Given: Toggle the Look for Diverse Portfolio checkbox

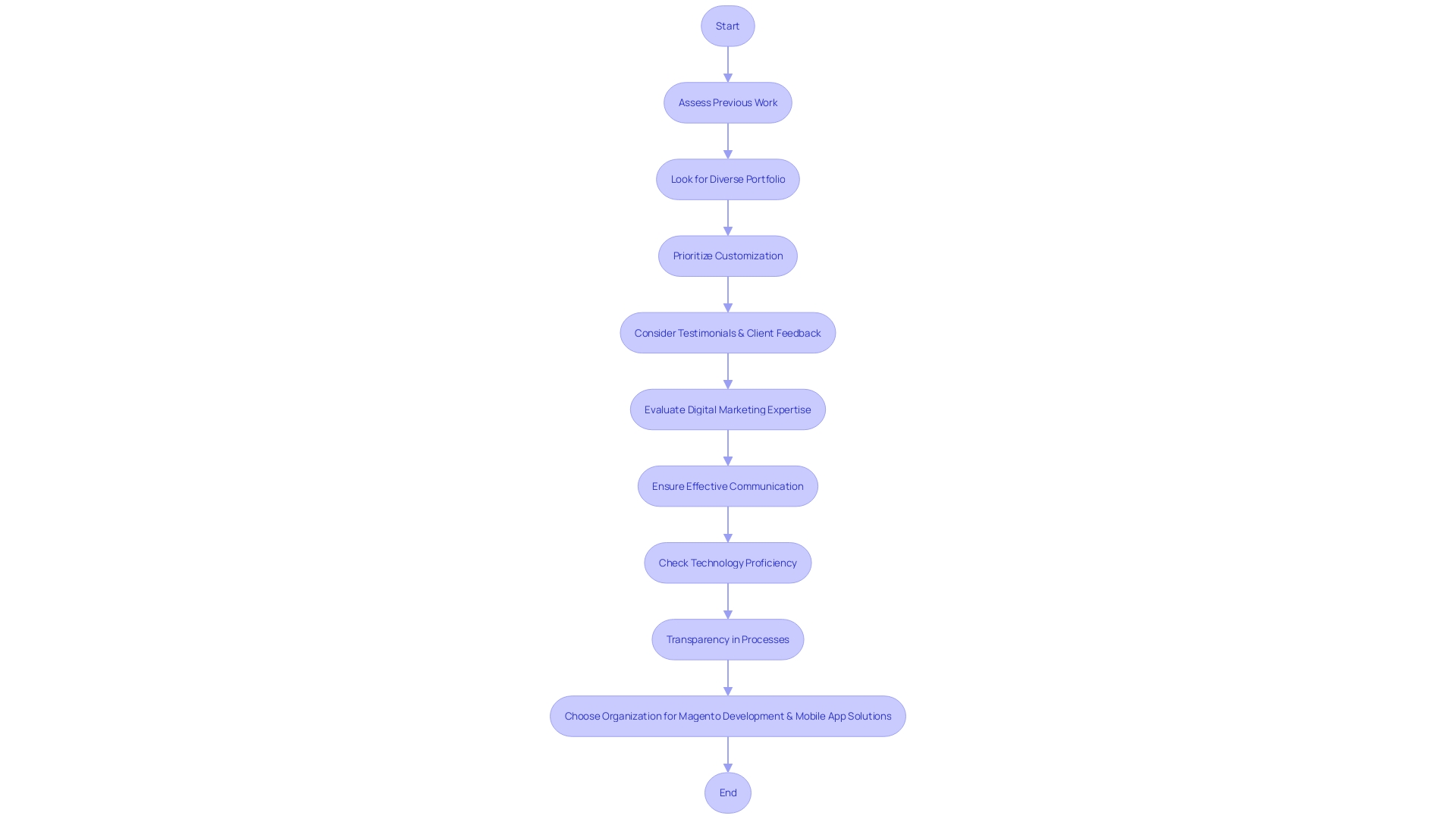Looking at the screenshot, I should [727, 179].
